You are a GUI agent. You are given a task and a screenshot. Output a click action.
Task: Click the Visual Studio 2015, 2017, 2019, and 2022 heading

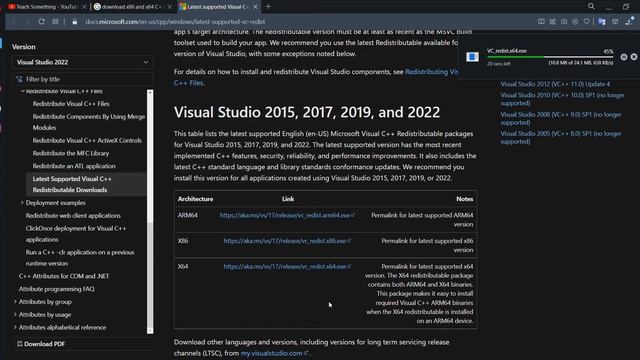307,112
